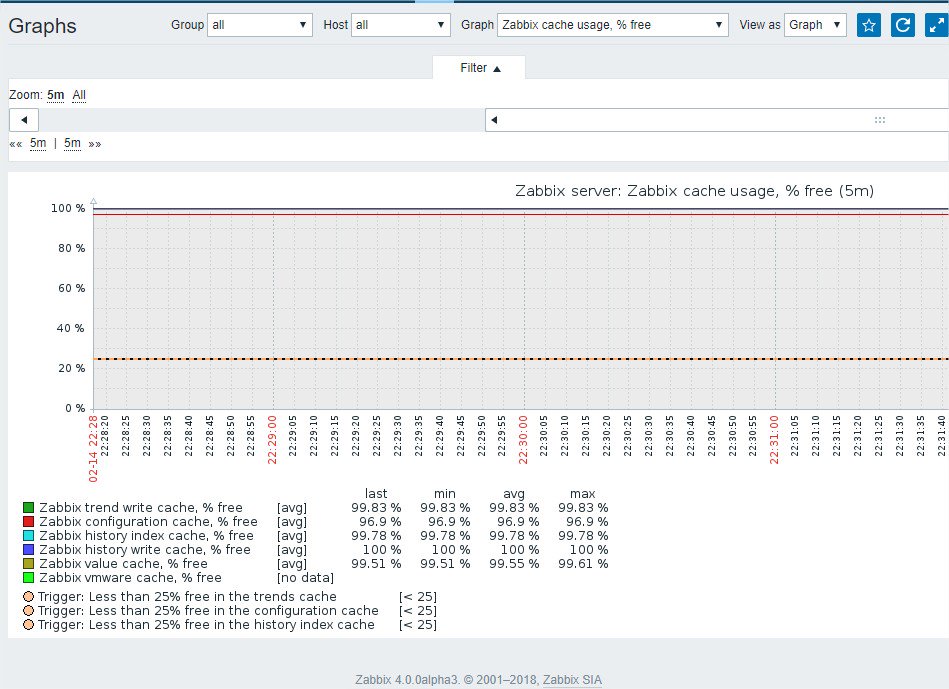The width and height of the screenshot is (949, 689).
Task: Click the cyan history index cache swatch
Action: point(28,535)
